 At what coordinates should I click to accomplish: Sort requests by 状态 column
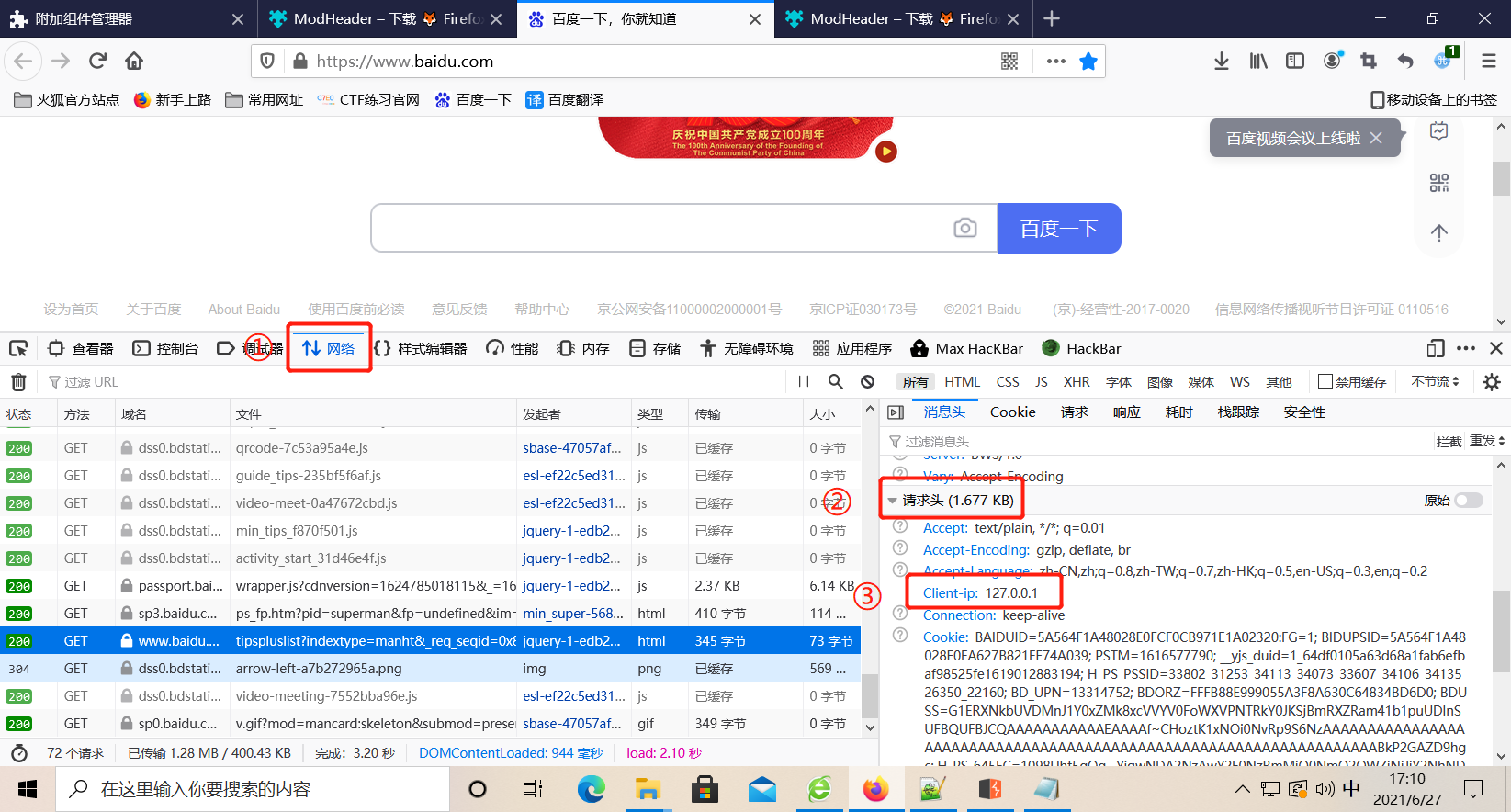pos(28,414)
